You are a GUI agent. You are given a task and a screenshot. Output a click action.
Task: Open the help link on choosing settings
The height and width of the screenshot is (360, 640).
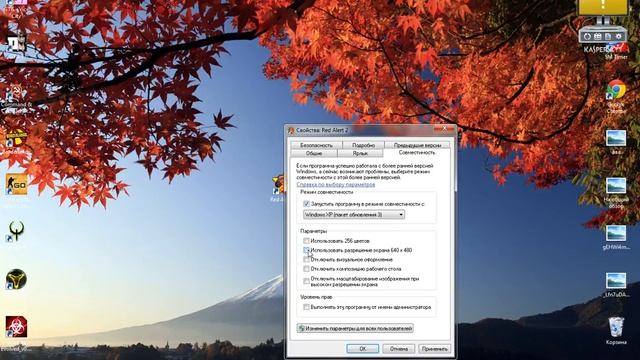(x=336, y=184)
